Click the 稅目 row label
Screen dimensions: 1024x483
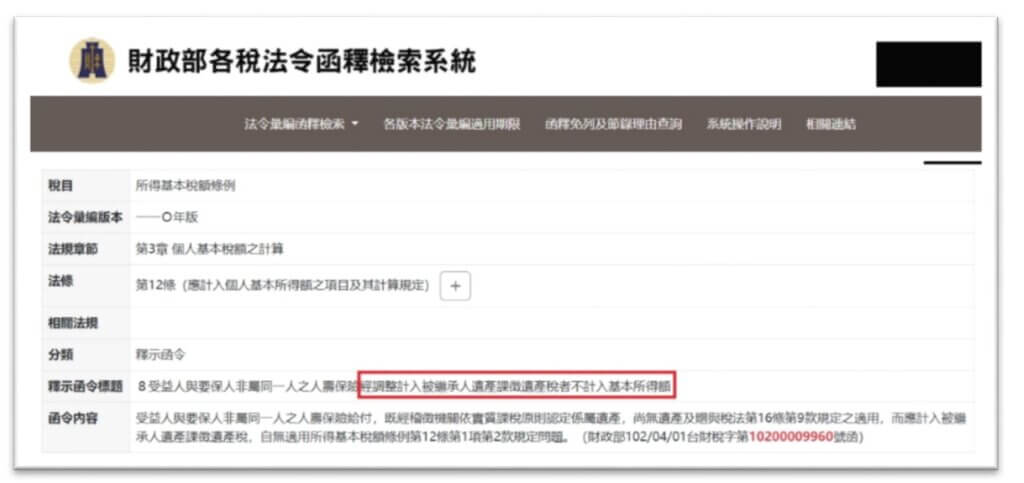click(x=60, y=186)
